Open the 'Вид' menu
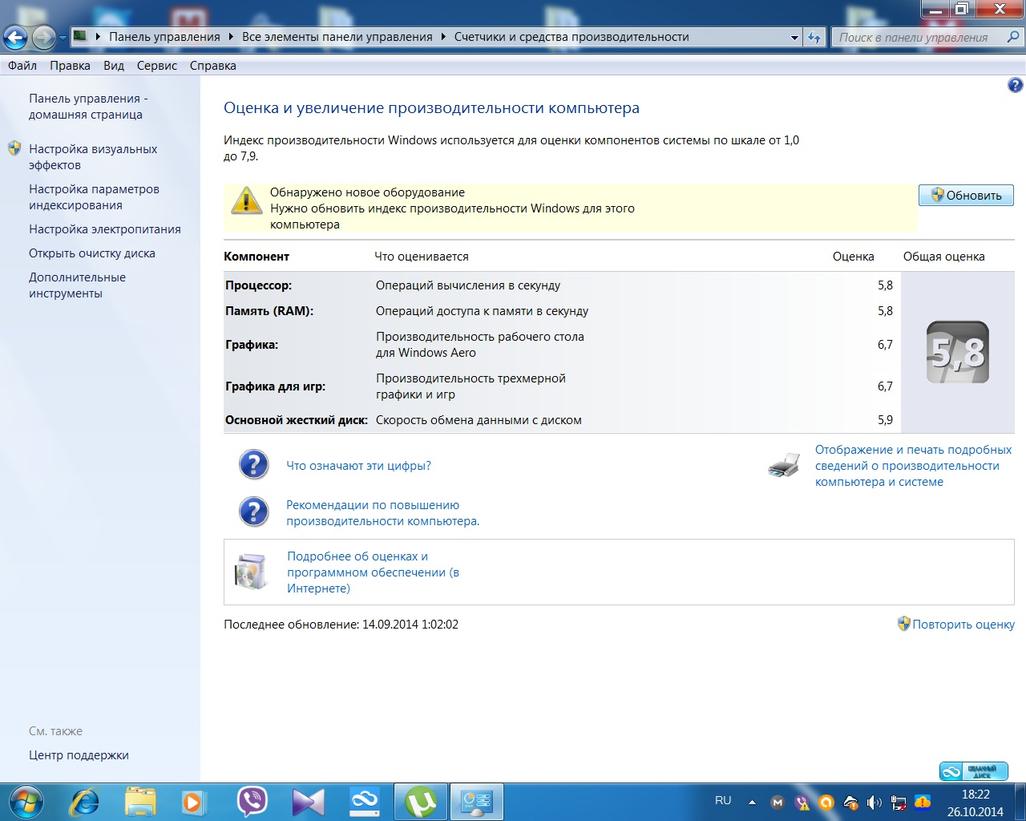1026x821 pixels. pyautogui.click(x=114, y=65)
